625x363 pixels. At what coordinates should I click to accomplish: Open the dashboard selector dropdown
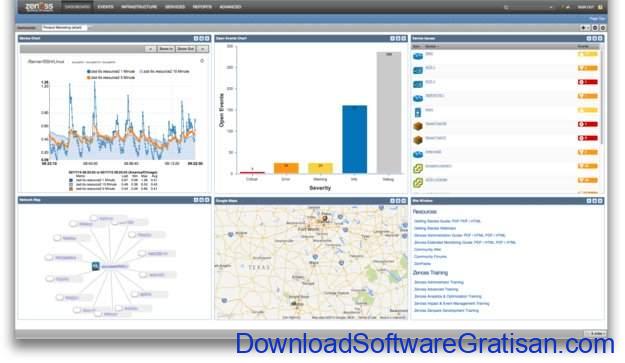click(x=64, y=27)
